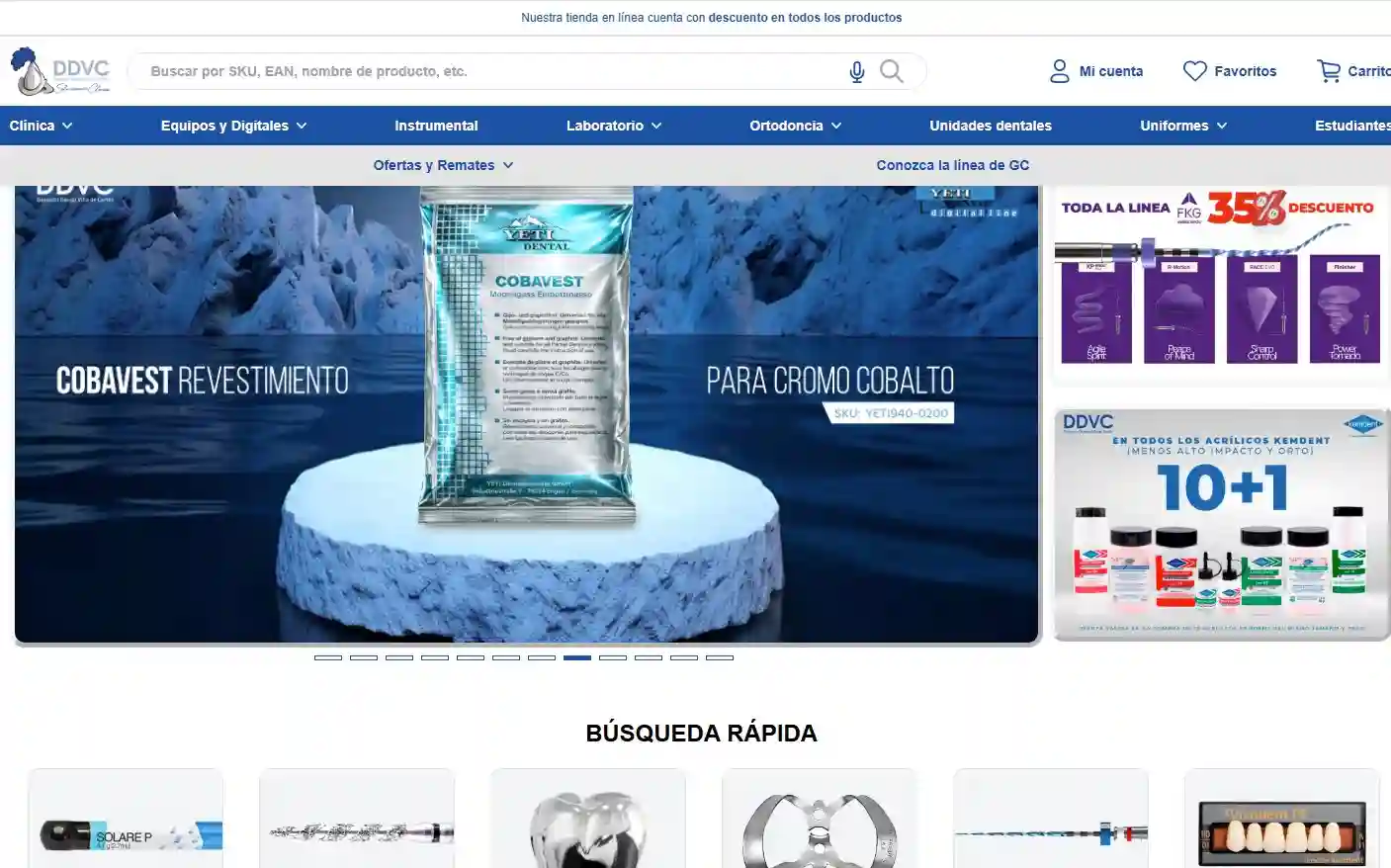This screenshot has width=1391, height=868.
Task: Expand the Laboratorio dropdown
Action: pos(613,126)
